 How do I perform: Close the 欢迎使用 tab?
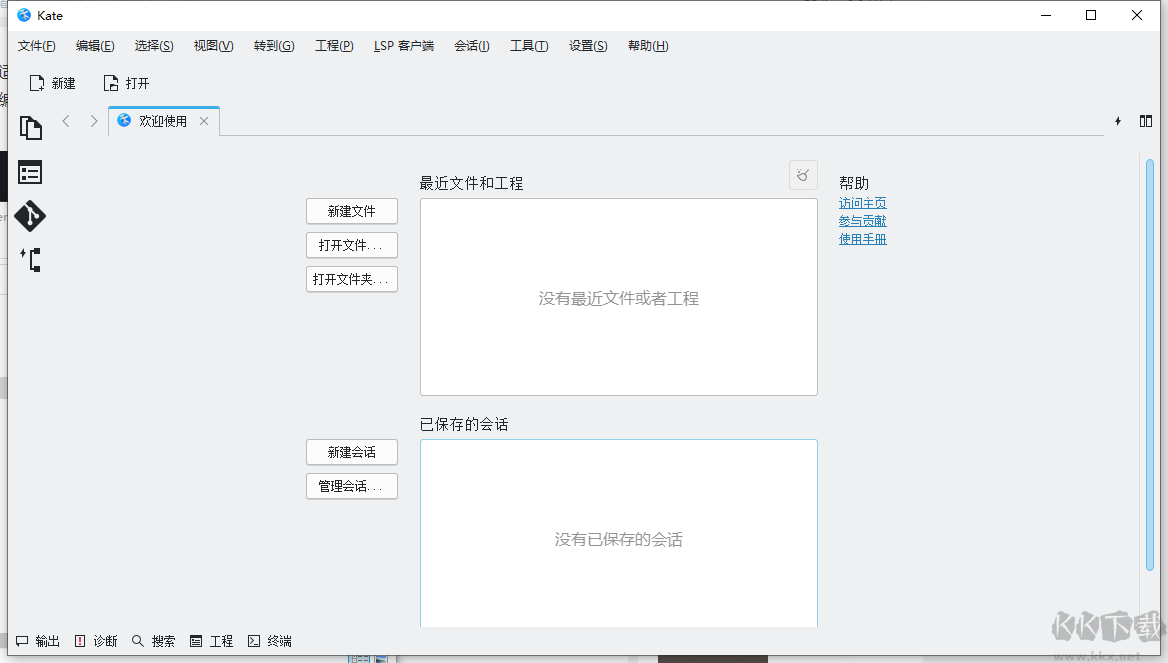pyautogui.click(x=204, y=121)
